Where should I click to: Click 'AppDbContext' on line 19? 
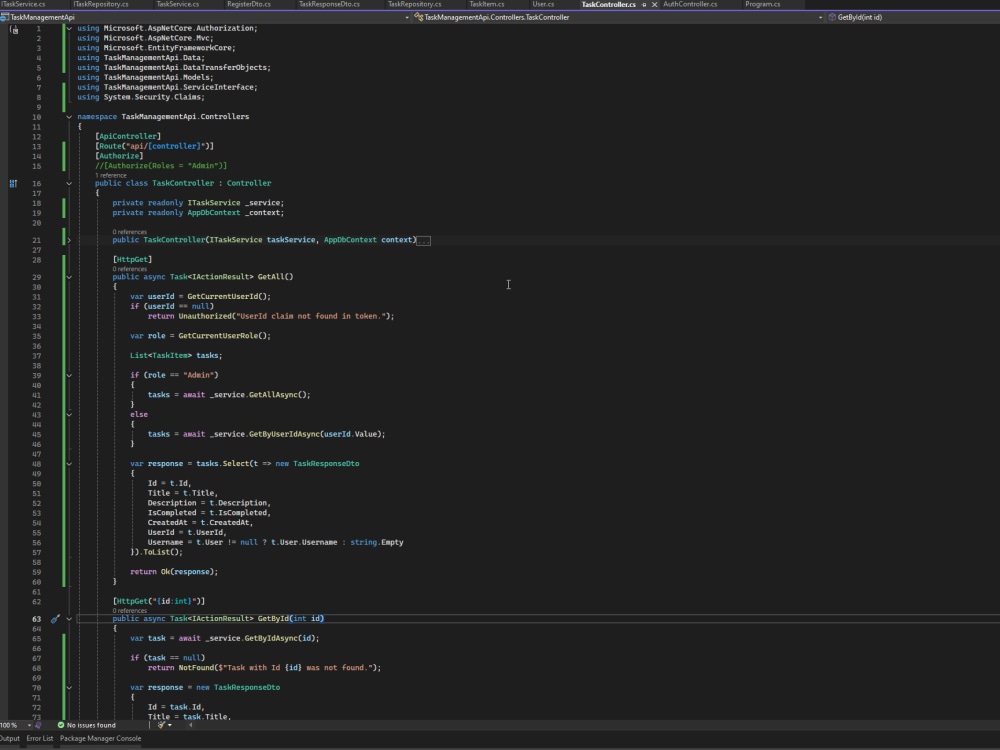[214, 213]
